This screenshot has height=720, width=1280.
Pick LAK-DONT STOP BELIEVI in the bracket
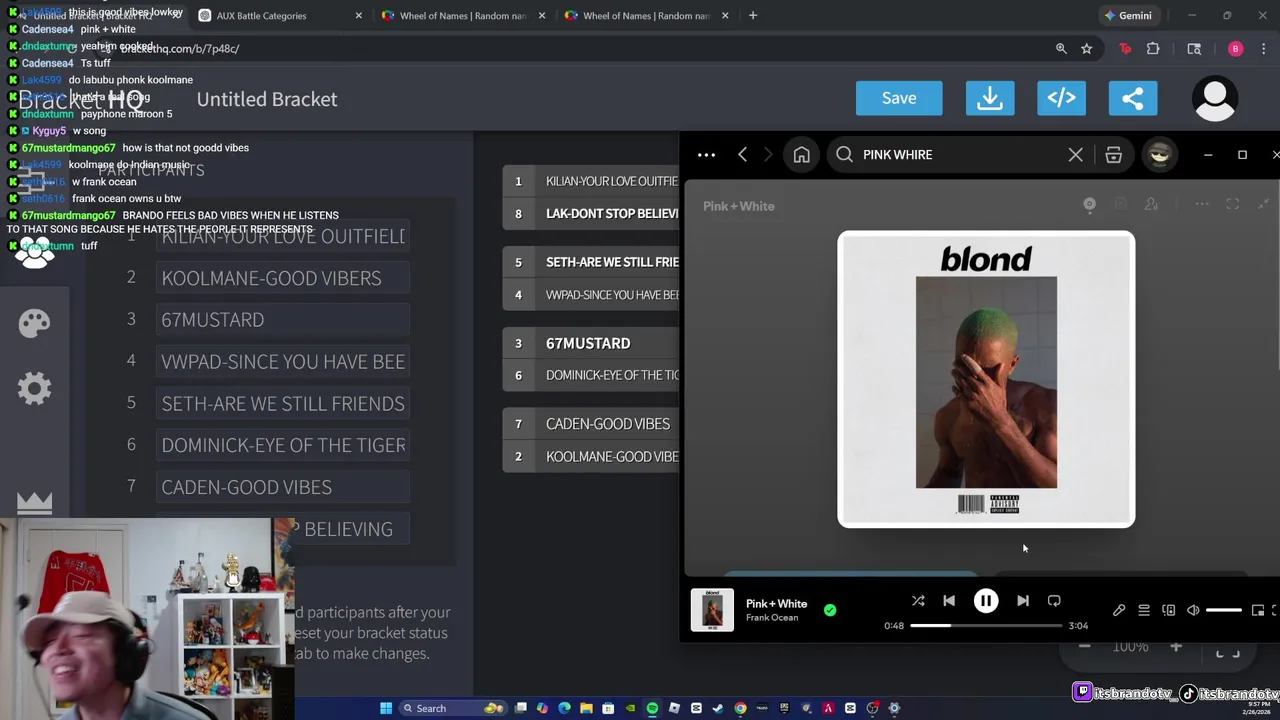(x=591, y=213)
